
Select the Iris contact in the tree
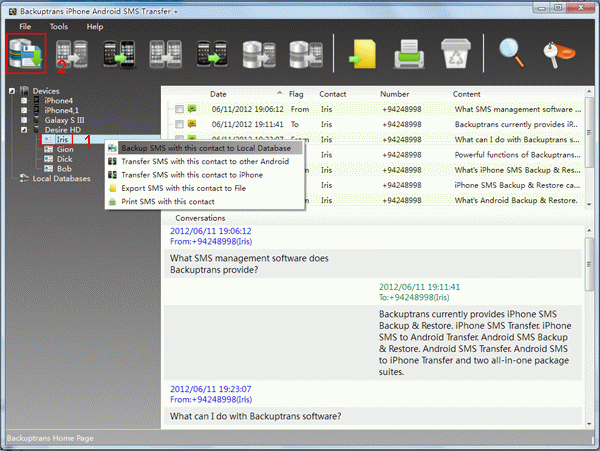click(x=62, y=140)
